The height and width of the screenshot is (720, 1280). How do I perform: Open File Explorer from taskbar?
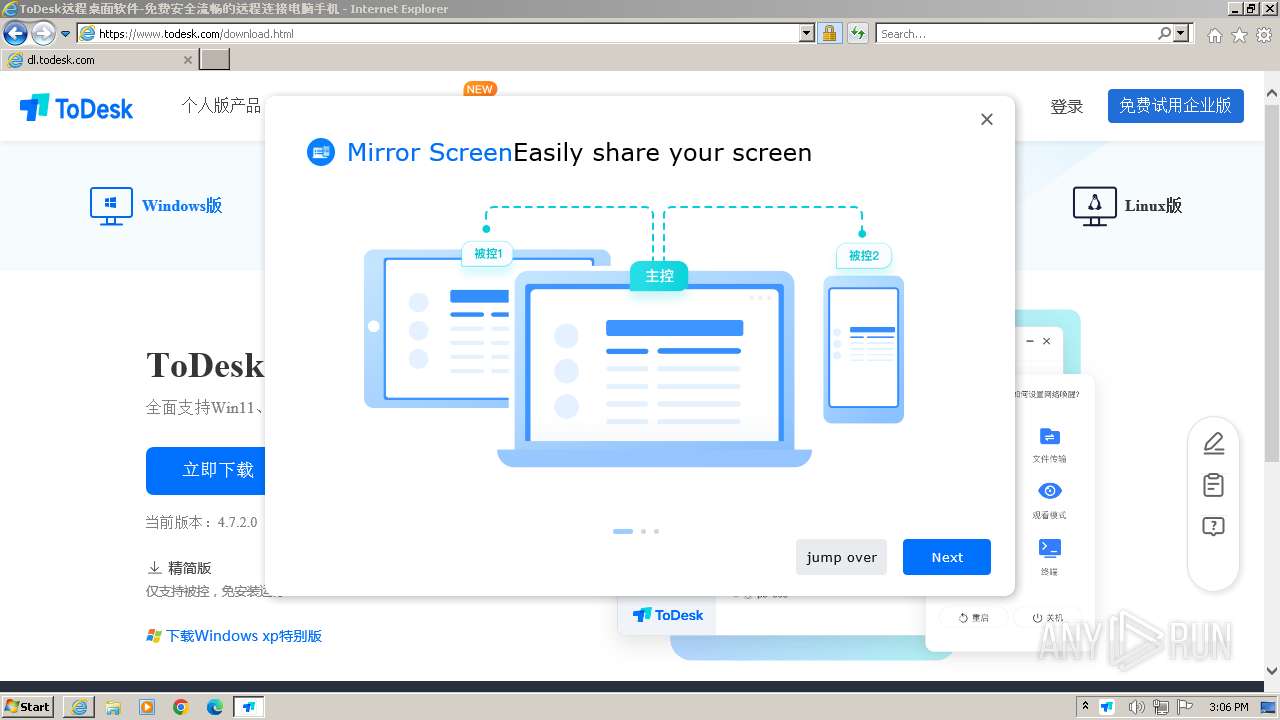113,707
